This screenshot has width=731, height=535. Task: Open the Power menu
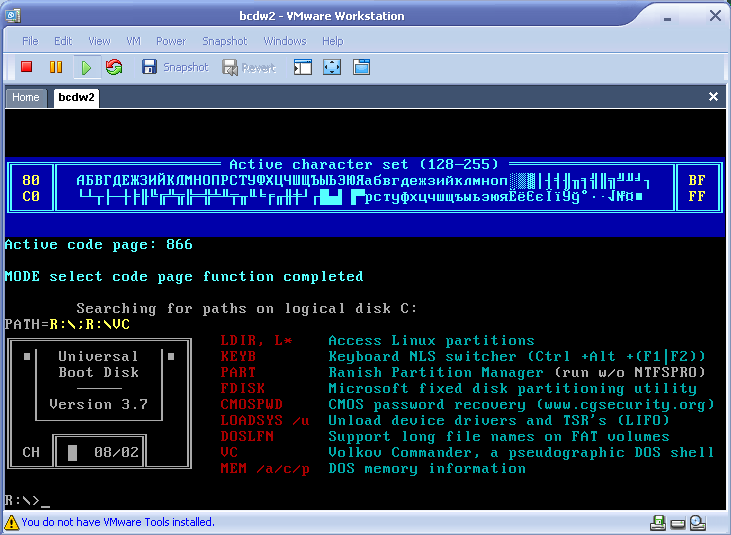pos(171,41)
